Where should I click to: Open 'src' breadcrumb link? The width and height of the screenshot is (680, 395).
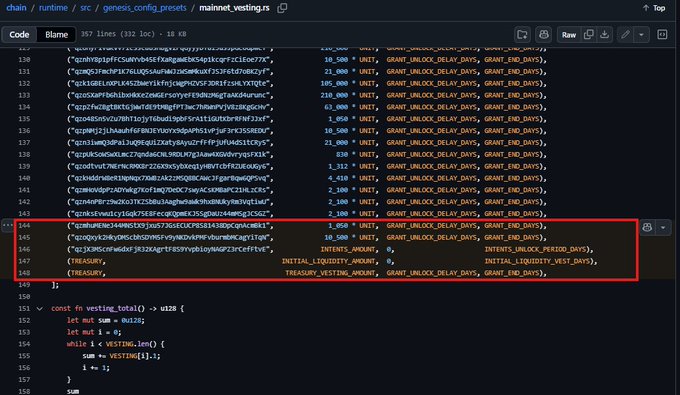click(85, 8)
